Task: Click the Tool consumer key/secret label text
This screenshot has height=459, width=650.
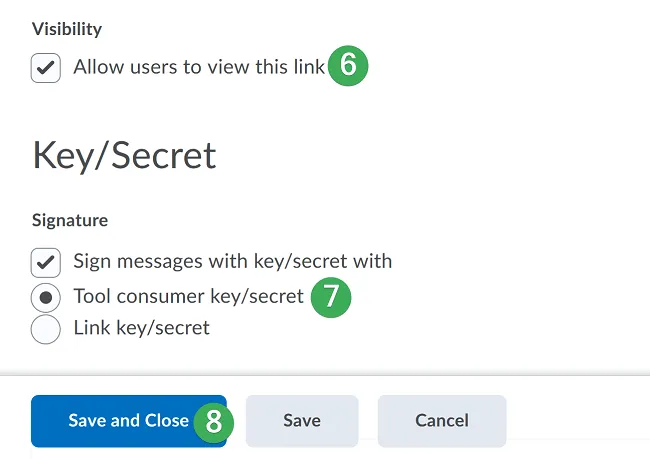Action: pyautogui.click(x=188, y=297)
